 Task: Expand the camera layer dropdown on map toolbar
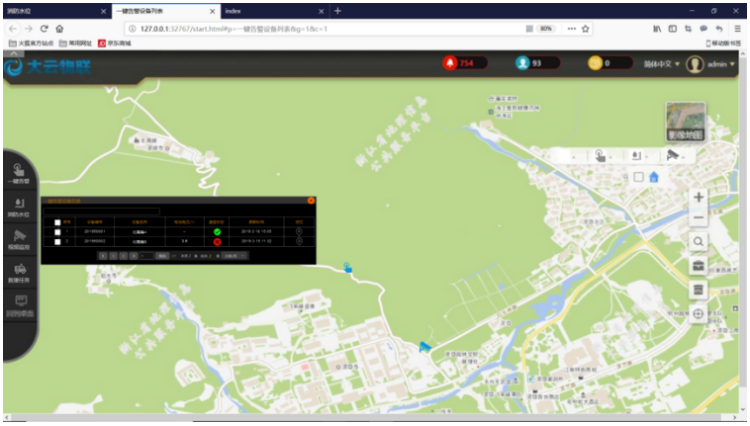coord(675,155)
